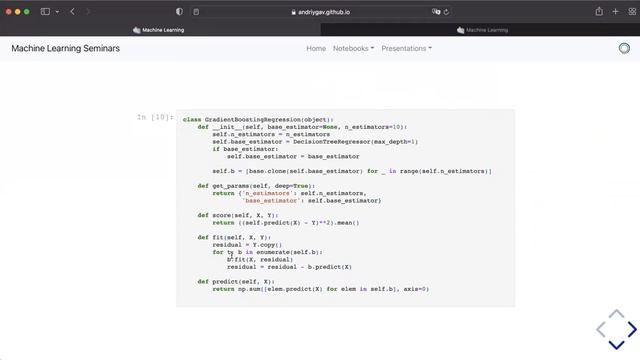The height and width of the screenshot is (360, 640).
Task: Go to the Home page link
Action: (x=316, y=48)
